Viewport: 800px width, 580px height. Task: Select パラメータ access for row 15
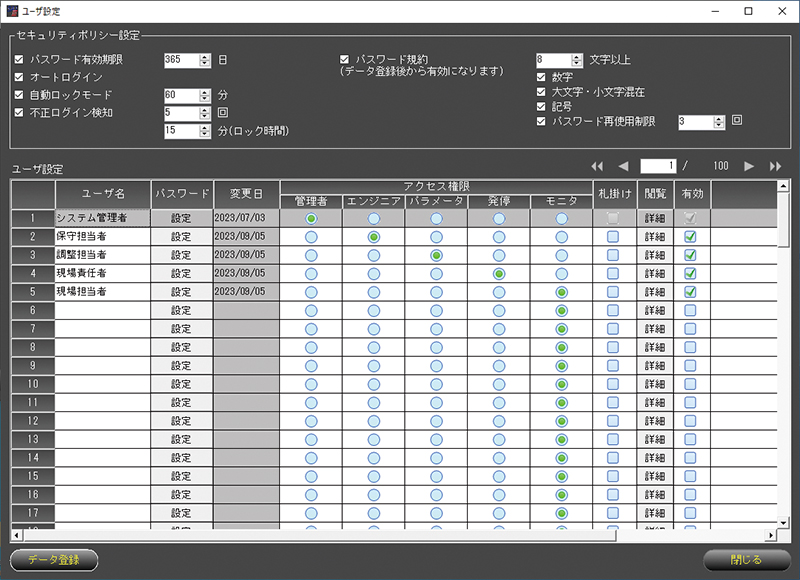(x=436, y=476)
